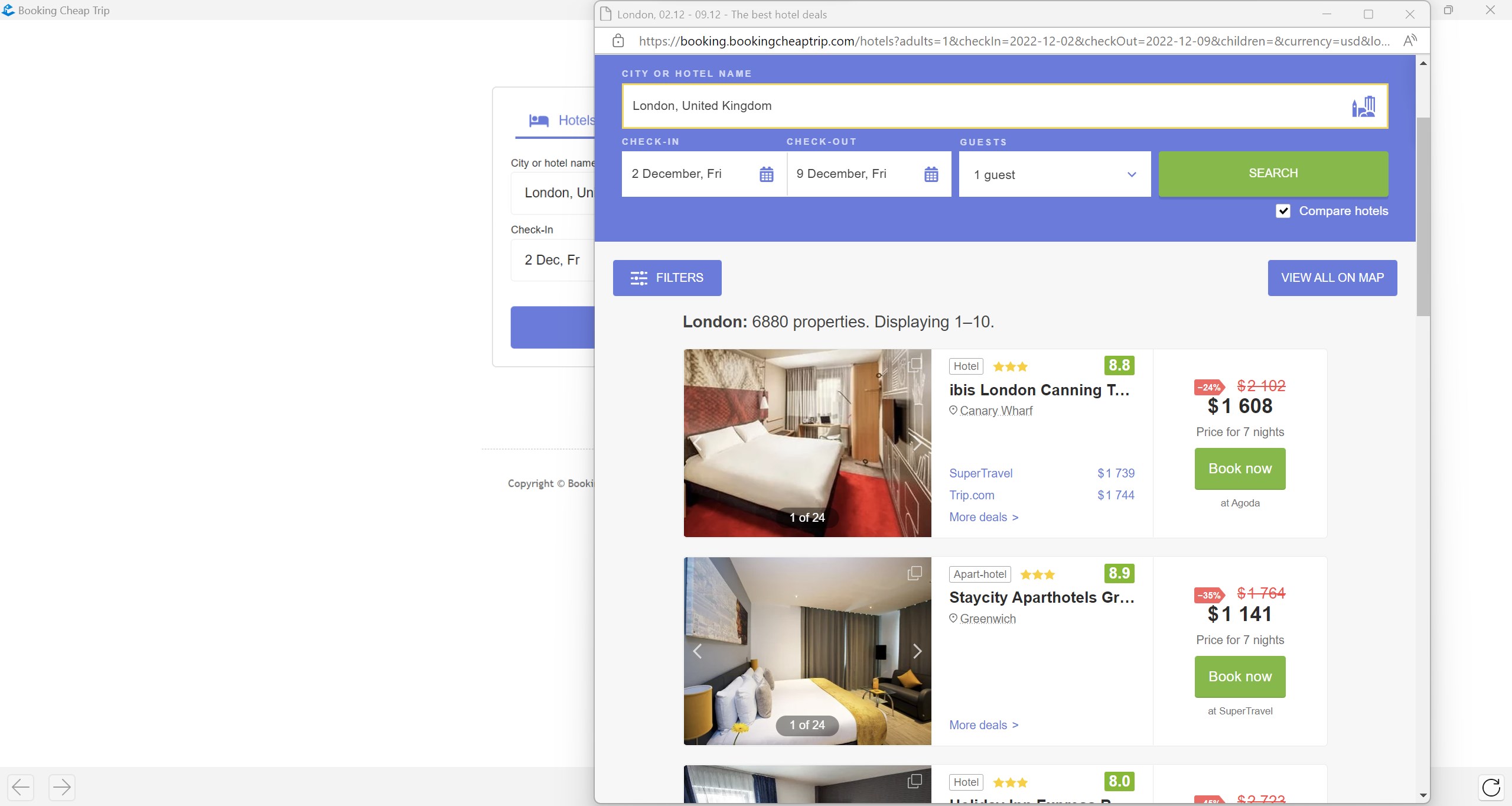
Task: Expand More deals for Staycity Aparthotels
Action: pos(983,725)
